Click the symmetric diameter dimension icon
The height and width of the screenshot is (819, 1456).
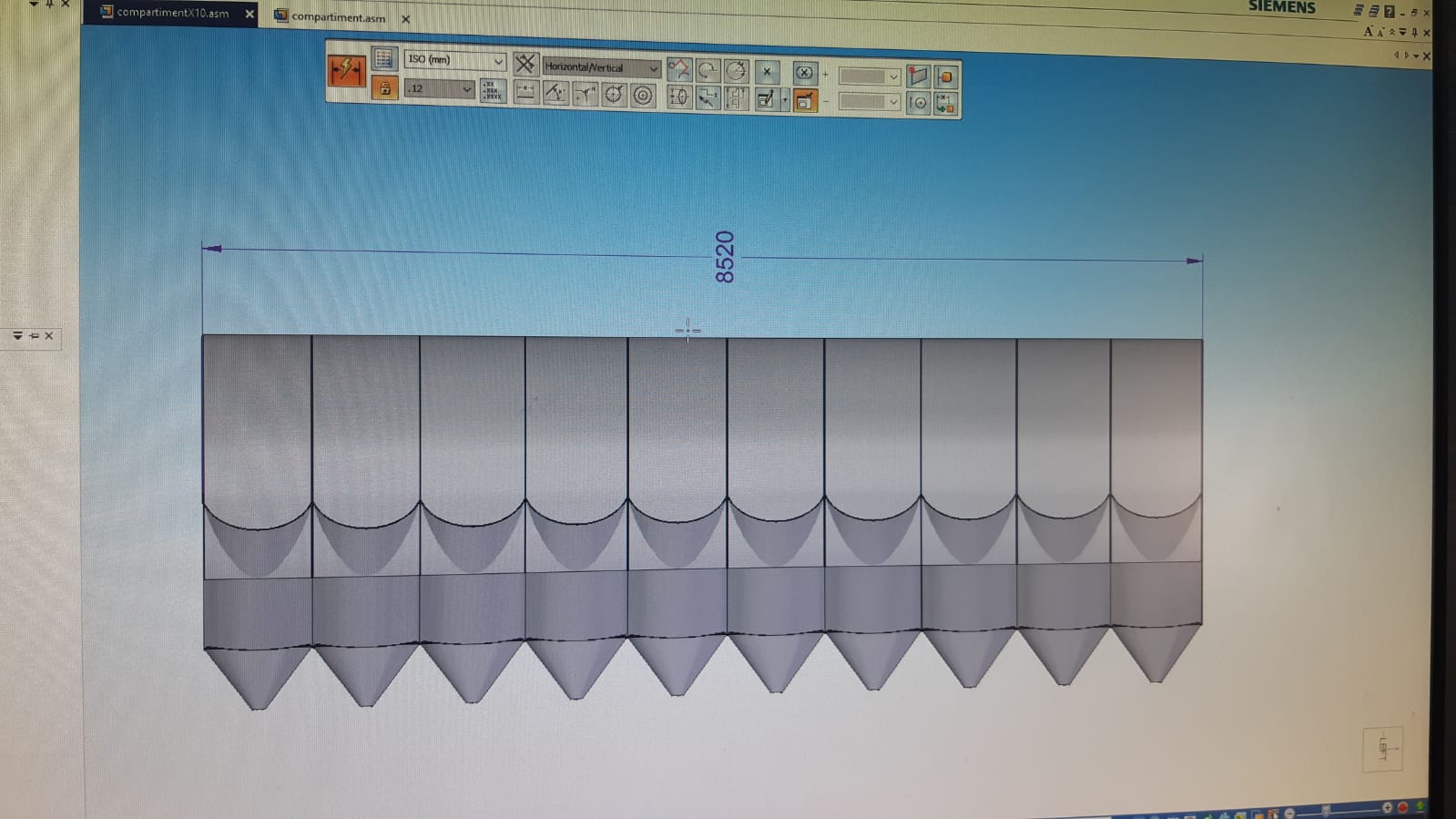pos(678,97)
